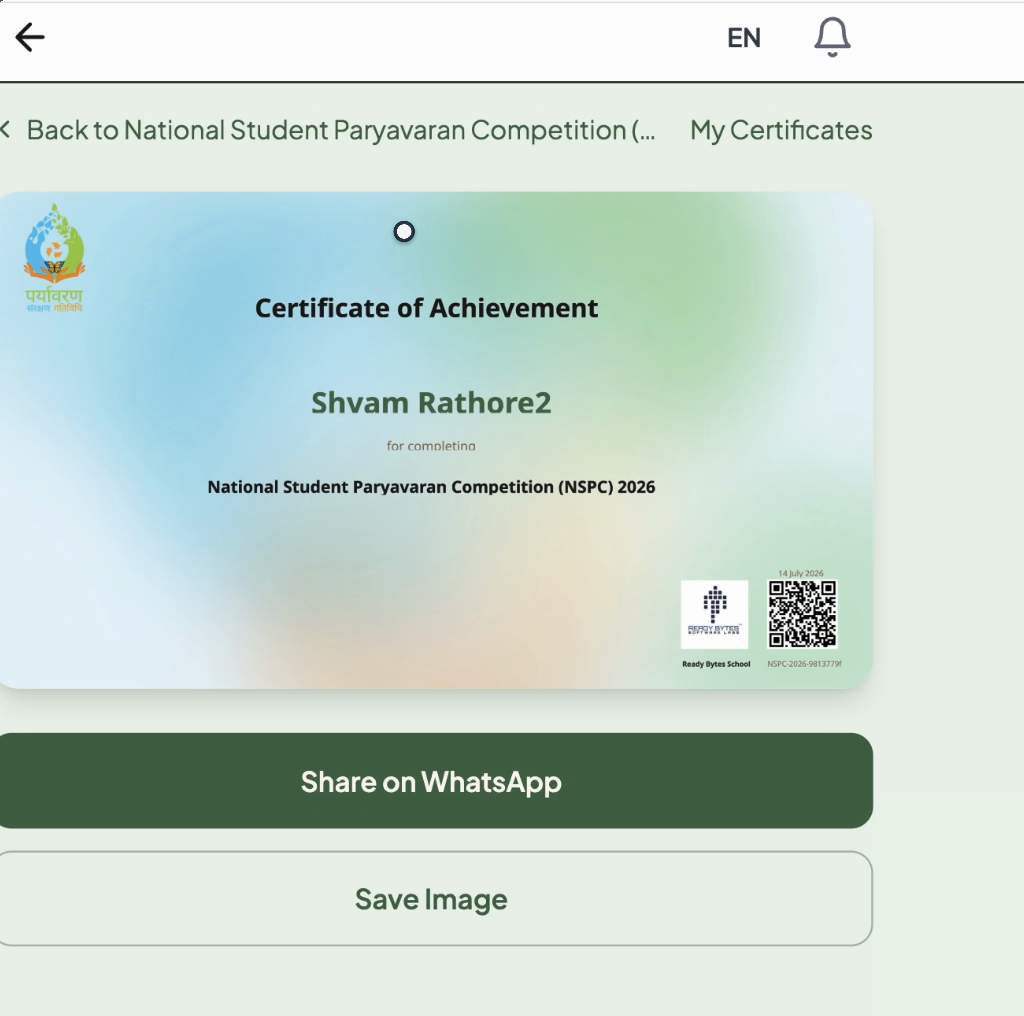Click the Certificate of Achievement heading
This screenshot has width=1024, height=1016.
point(426,308)
